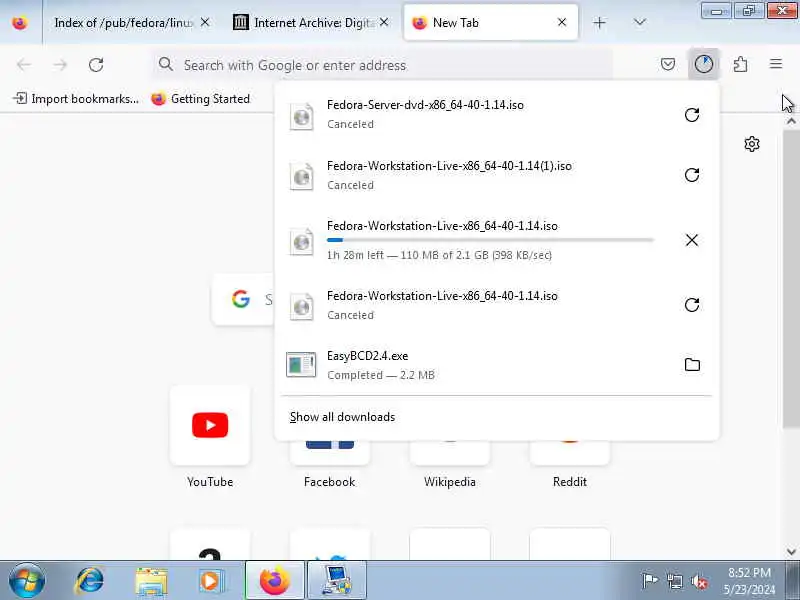Image resolution: width=800 pixels, height=600 pixels.
Task: Open the Windows Start menu
Action: pos(27,581)
